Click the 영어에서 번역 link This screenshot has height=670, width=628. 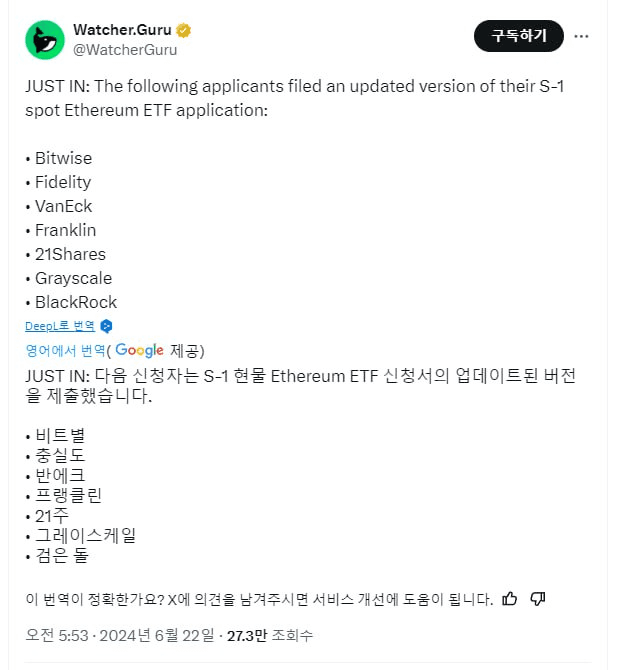click(x=65, y=351)
